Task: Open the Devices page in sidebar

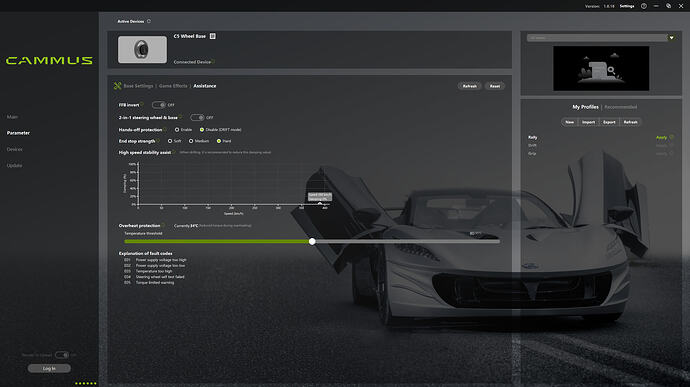Action: [x=15, y=149]
